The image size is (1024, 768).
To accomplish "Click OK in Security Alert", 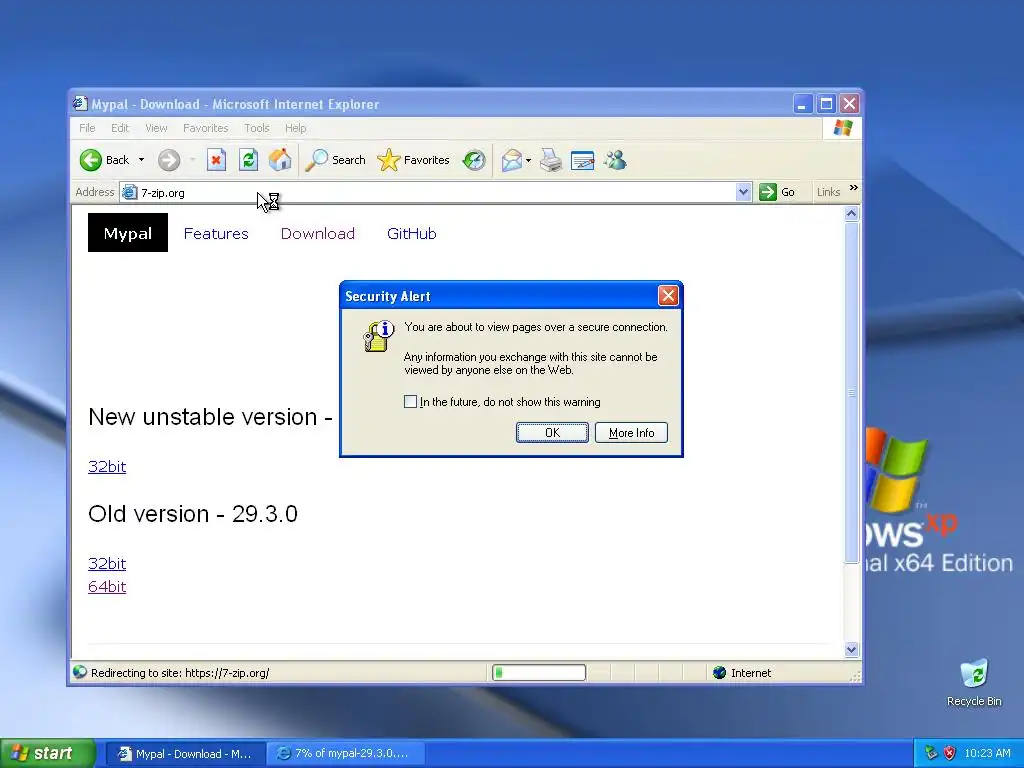I will tap(552, 432).
